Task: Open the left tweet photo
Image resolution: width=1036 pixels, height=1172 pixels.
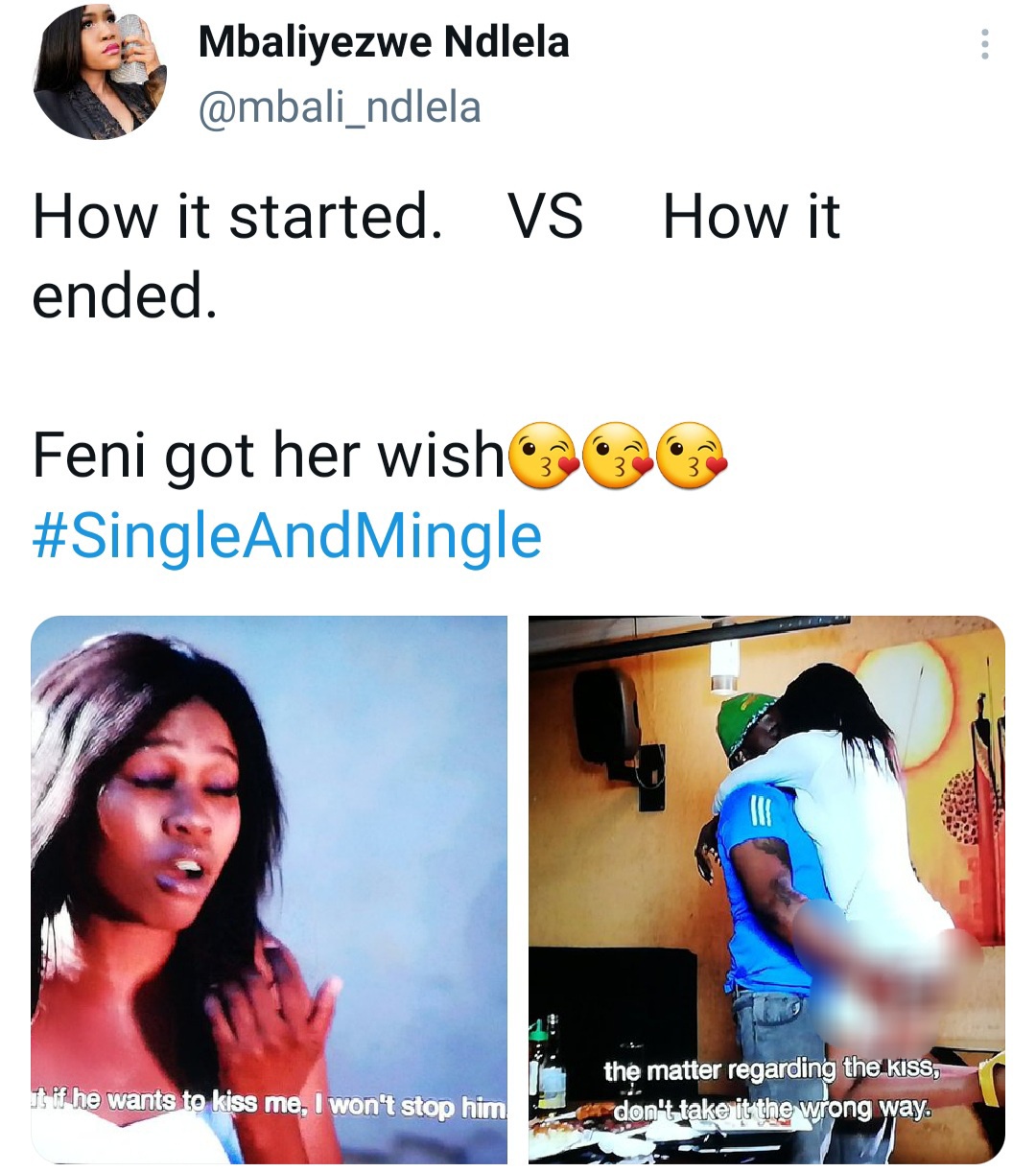Action: 269,863
